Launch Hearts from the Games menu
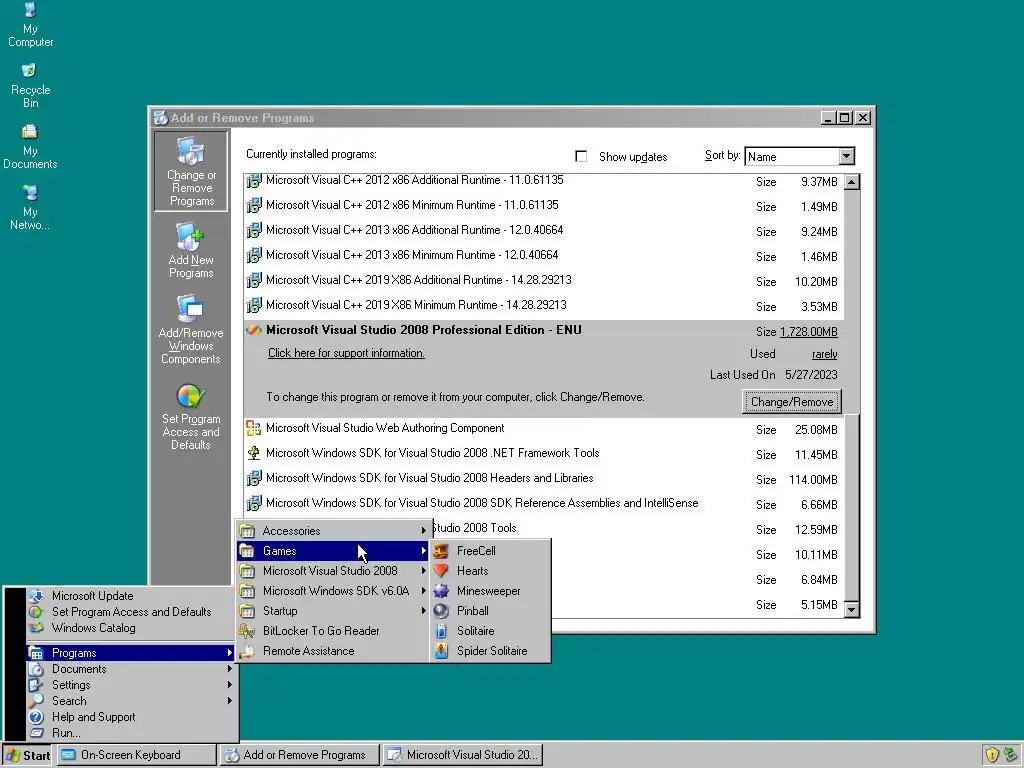1024x768 pixels. pyautogui.click(x=490, y=571)
